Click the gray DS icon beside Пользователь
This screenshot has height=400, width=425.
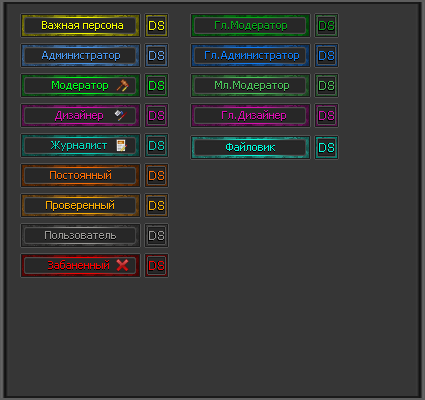[156, 235]
